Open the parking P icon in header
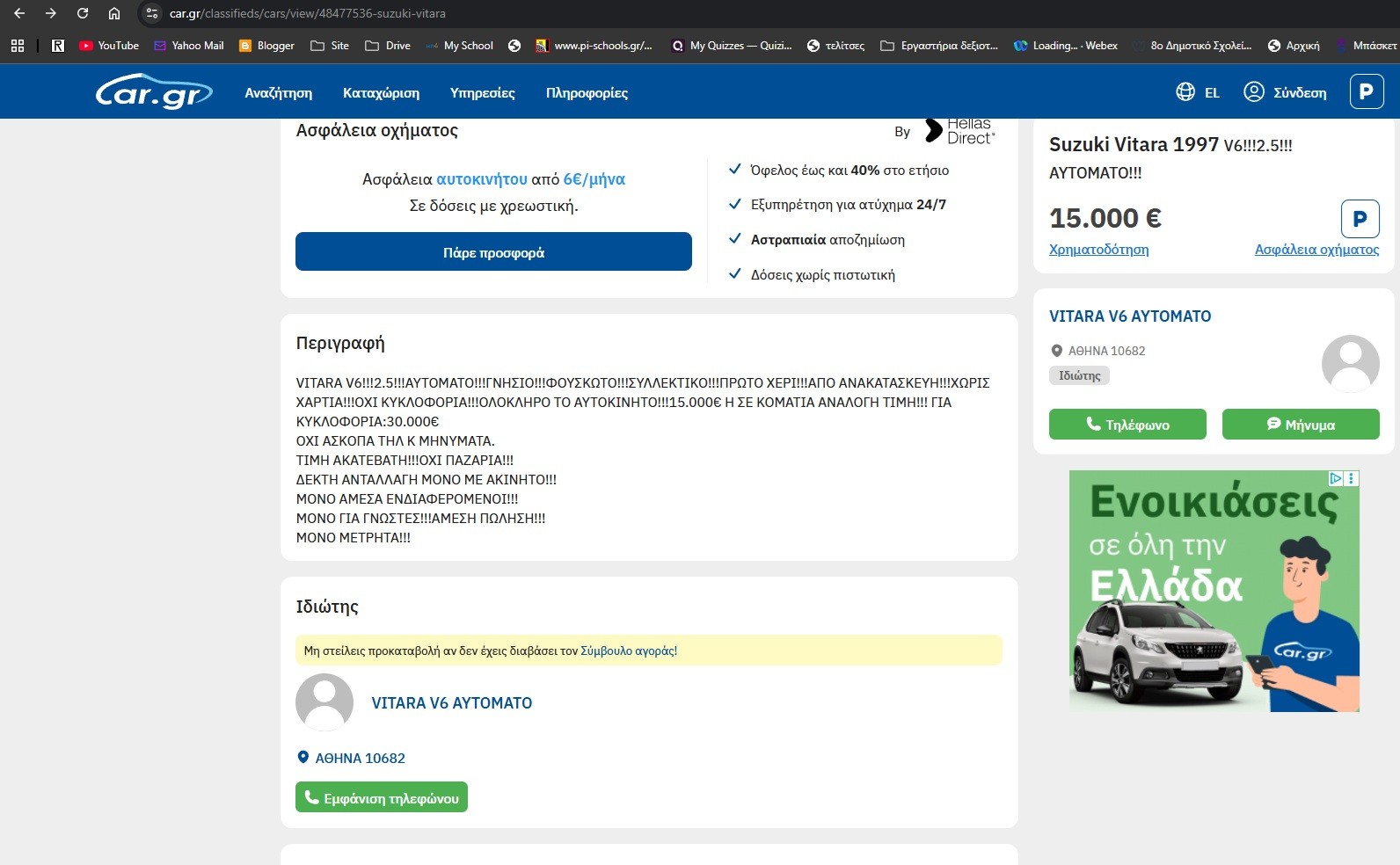1400x865 pixels. 1367,91
